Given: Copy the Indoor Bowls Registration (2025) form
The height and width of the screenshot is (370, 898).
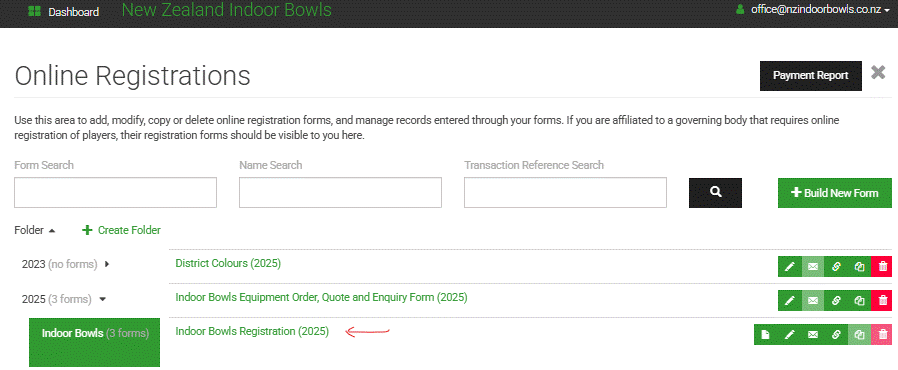Looking at the screenshot, I should pos(859,334).
